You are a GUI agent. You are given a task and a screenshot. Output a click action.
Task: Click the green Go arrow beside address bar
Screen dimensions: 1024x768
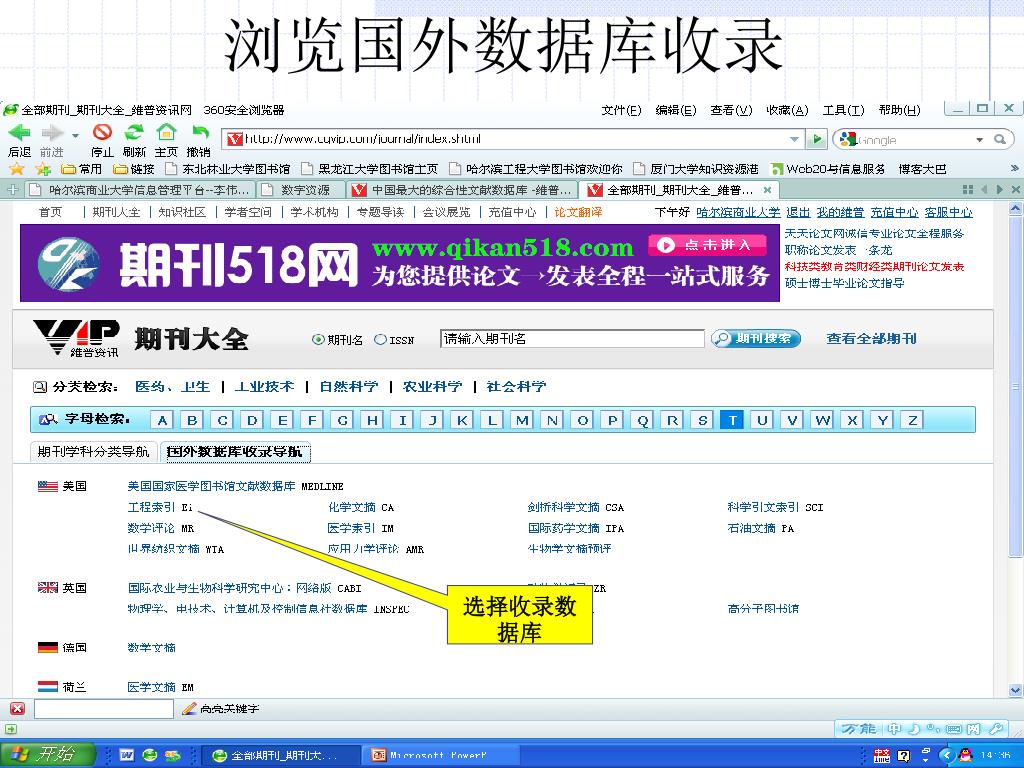(x=816, y=139)
